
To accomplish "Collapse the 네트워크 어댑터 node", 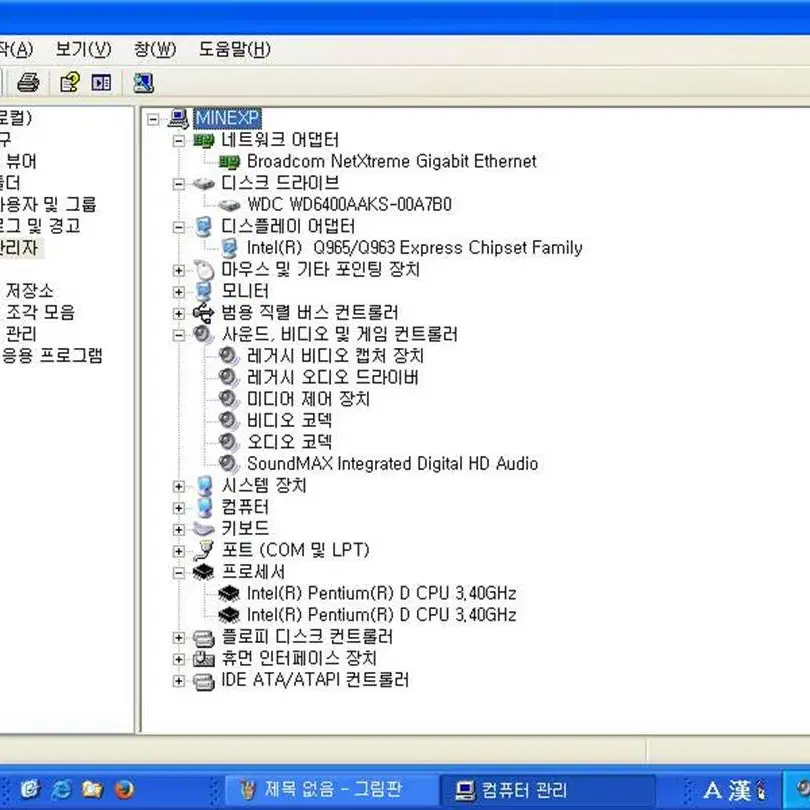I will pyautogui.click(x=179, y=141).
